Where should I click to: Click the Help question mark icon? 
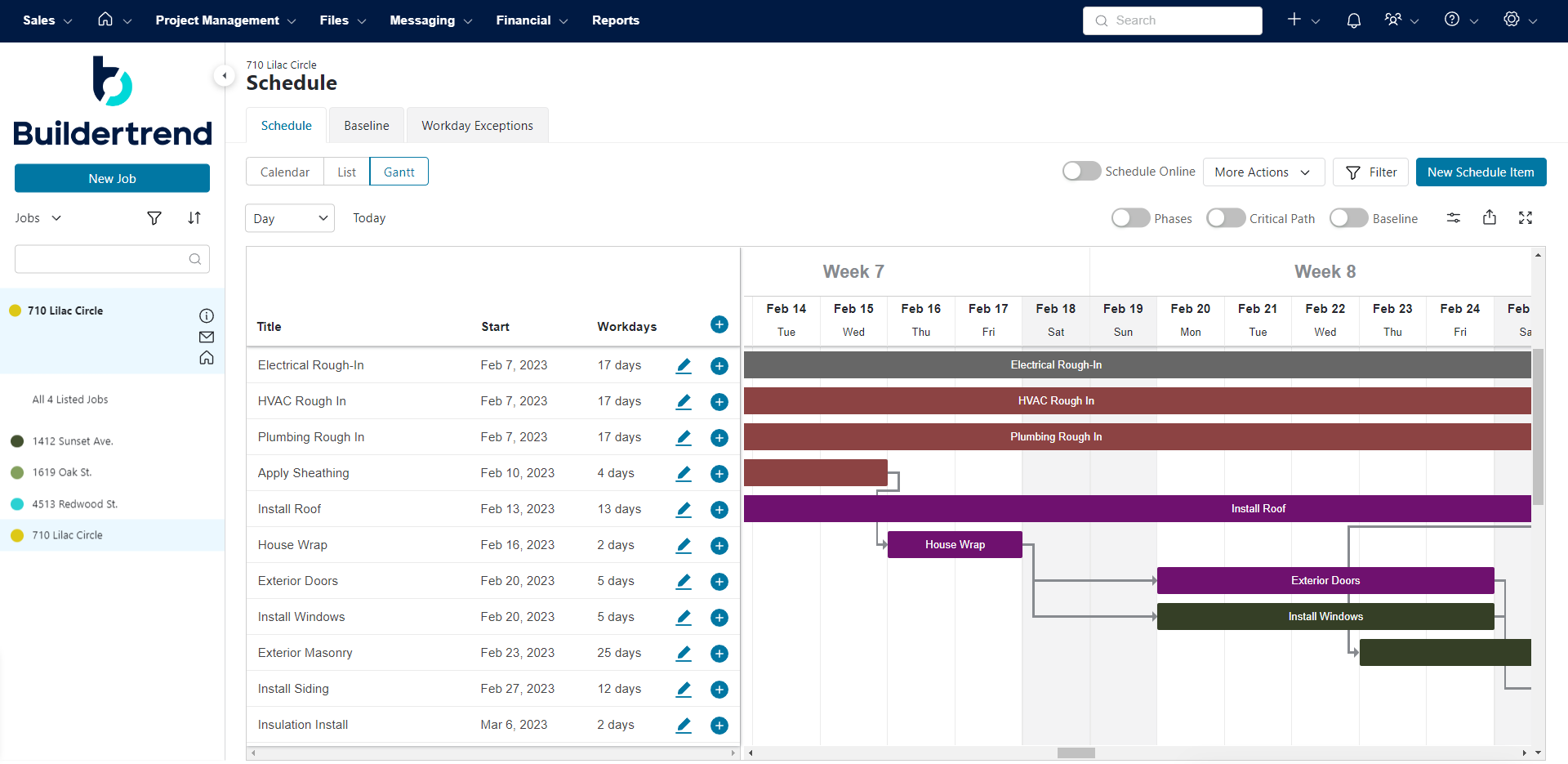1453,20
